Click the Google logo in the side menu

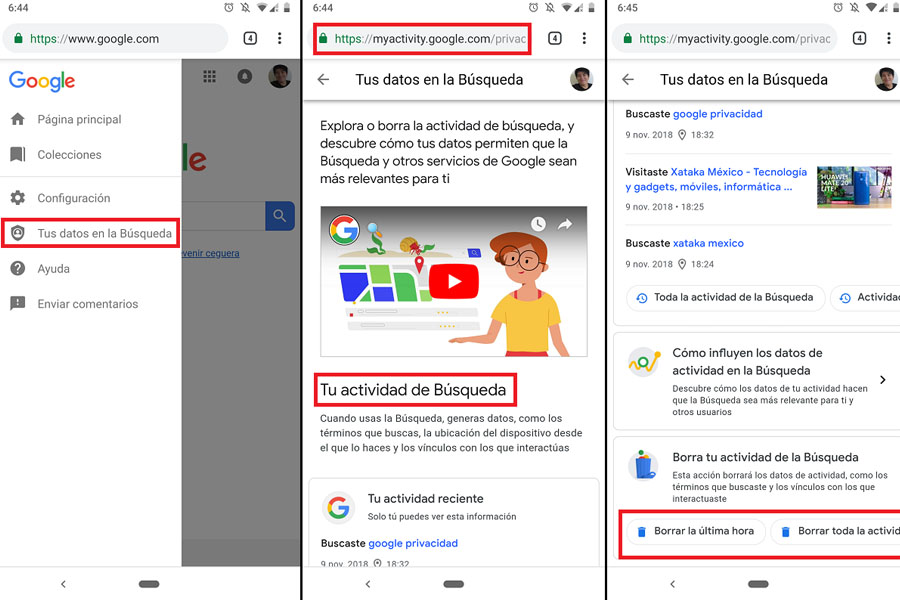pos(42,81)
